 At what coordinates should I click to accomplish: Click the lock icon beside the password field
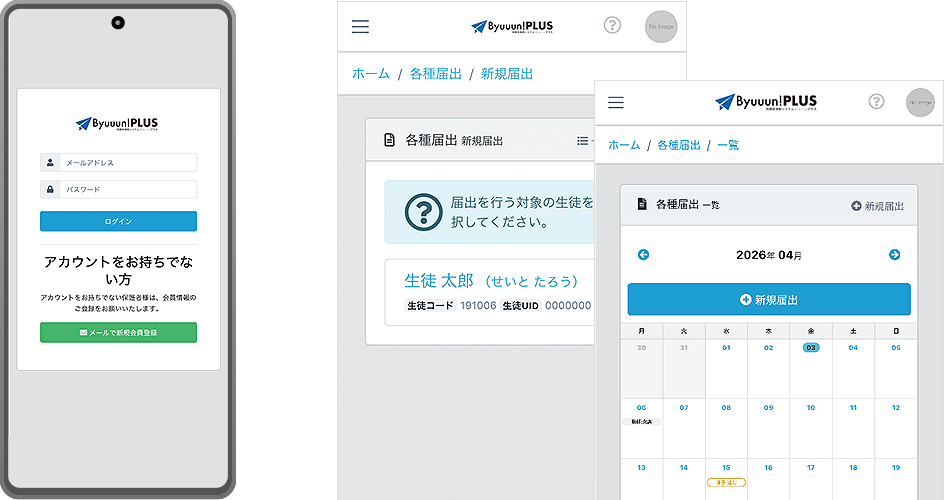click(50, 190)
